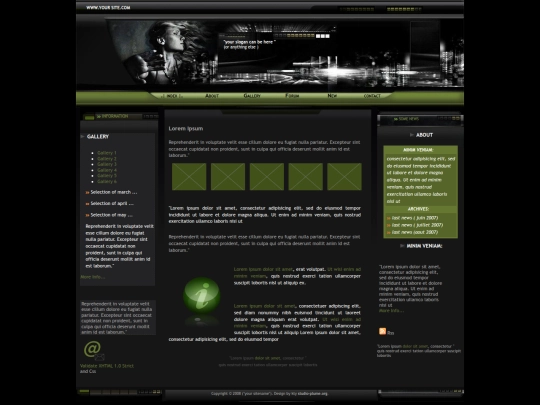Click the arrow beside GALLERY heading

pyautogui.click(x=83, y=136)
